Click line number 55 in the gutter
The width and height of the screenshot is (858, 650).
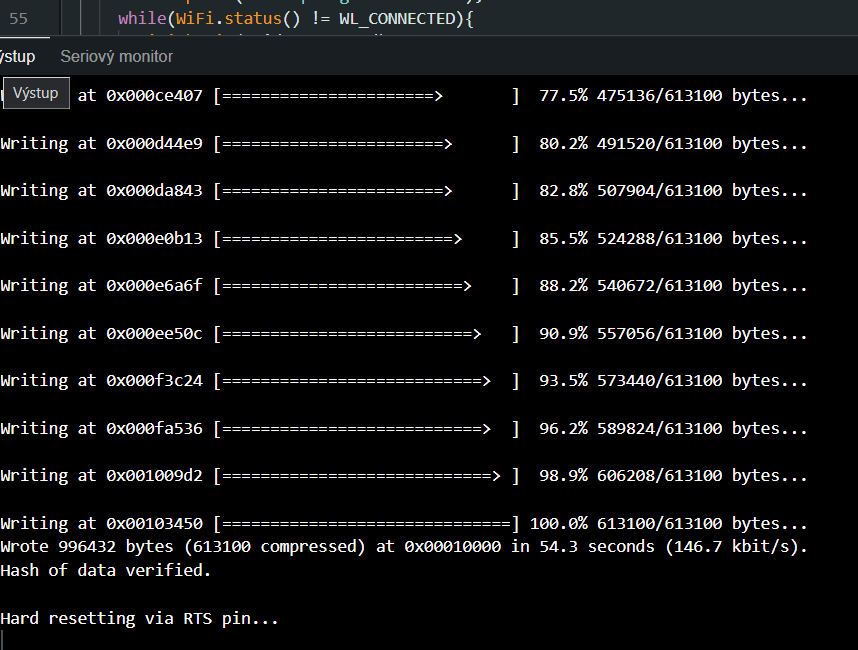coord(18,19)
